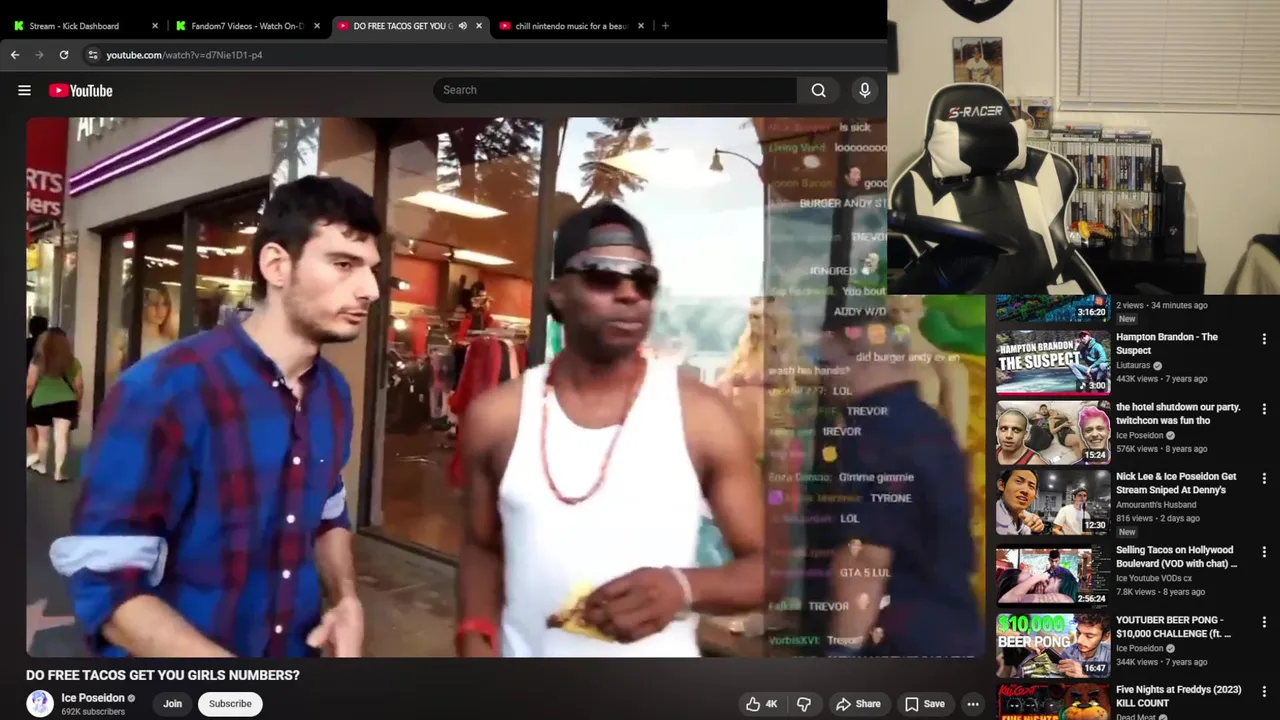Play the 15:24 hotel shutdown thumbnail
The width and height of the screenshot is (1280, 720).
tap(1052, 432)
